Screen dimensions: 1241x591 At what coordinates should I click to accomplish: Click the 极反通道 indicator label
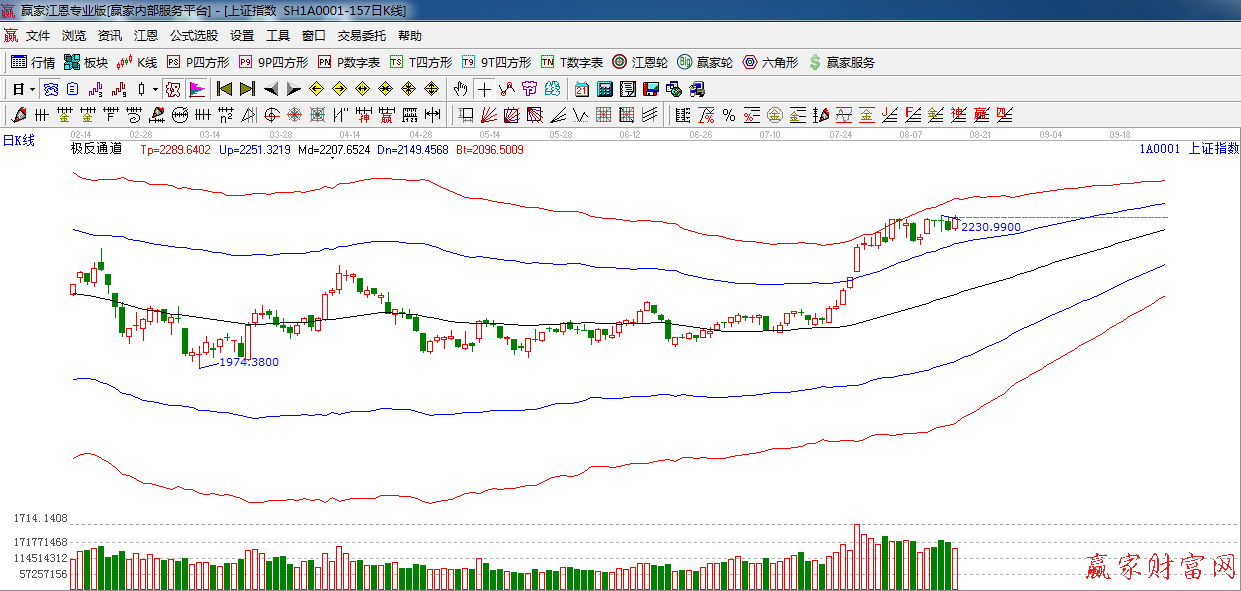click(x=96, y=149)
